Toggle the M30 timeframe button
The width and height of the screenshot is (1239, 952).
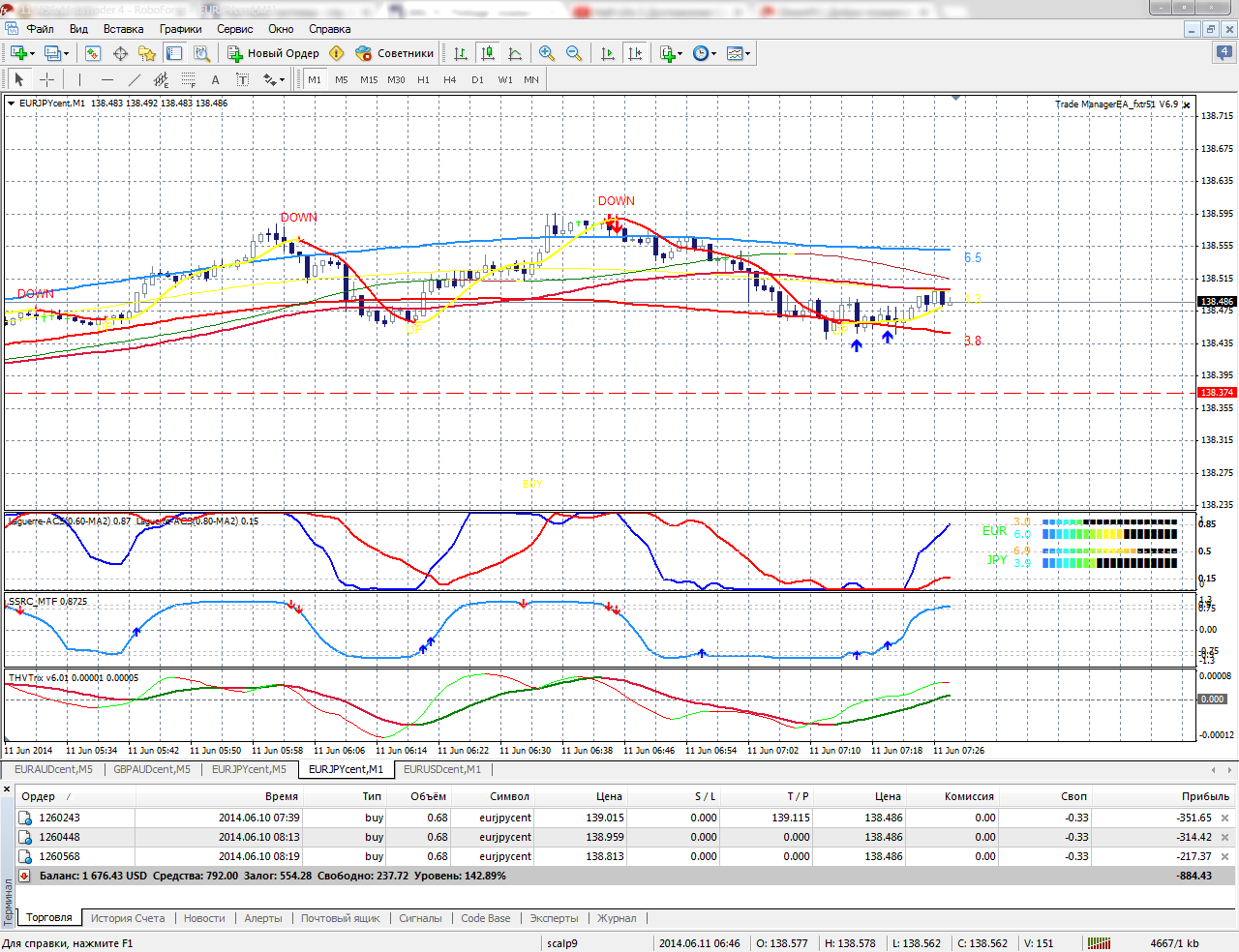click(396, 79)
